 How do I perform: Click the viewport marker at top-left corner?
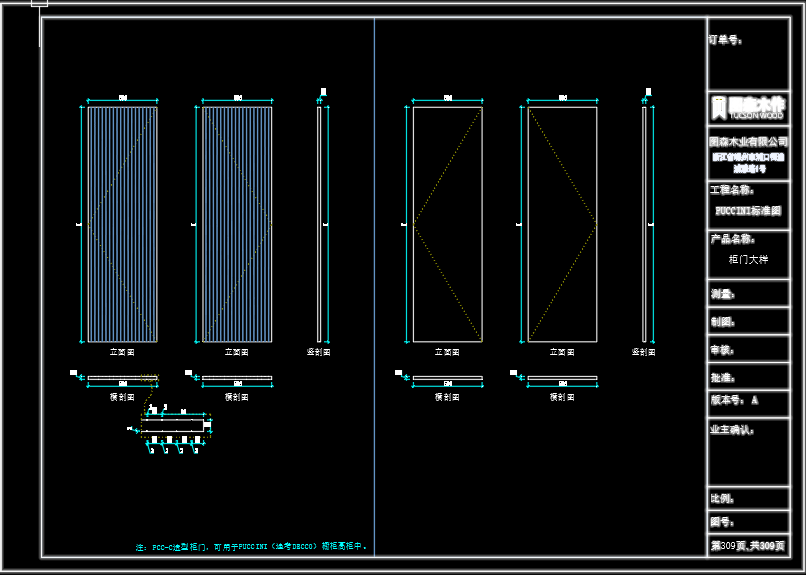pos(40,3)
